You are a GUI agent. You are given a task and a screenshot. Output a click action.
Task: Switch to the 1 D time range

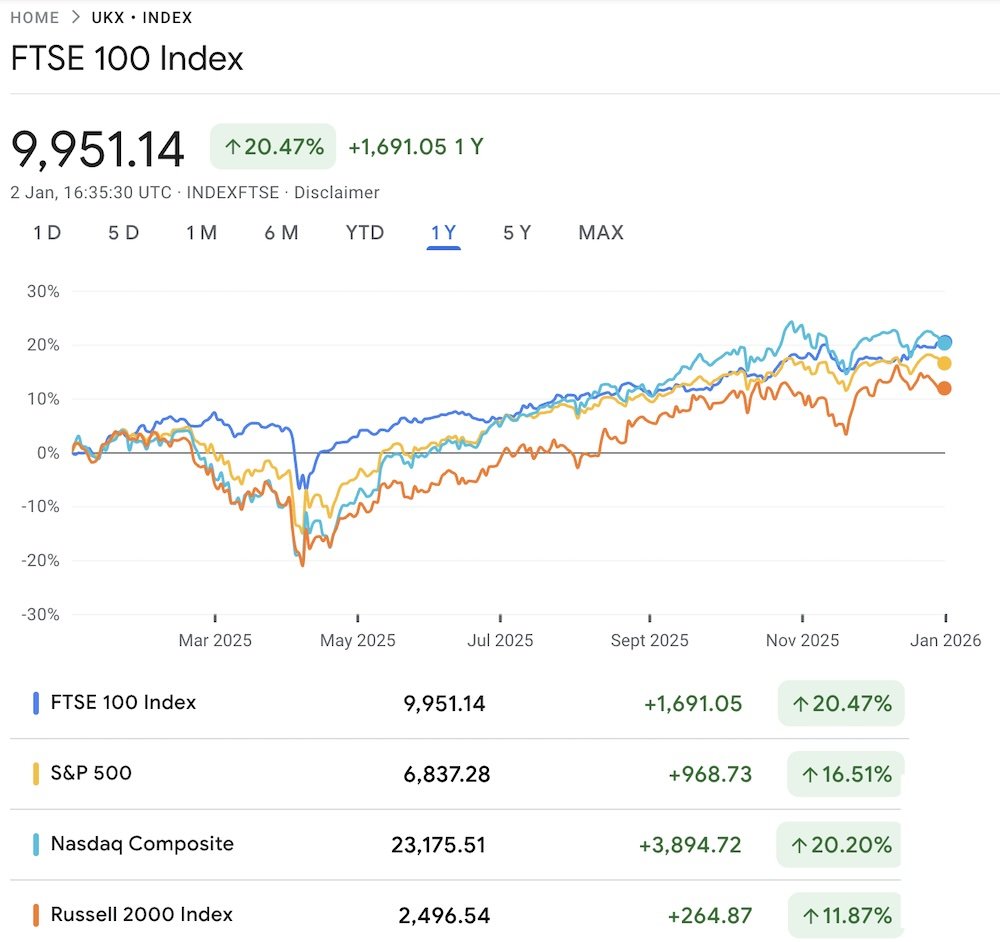click(47, 233)
